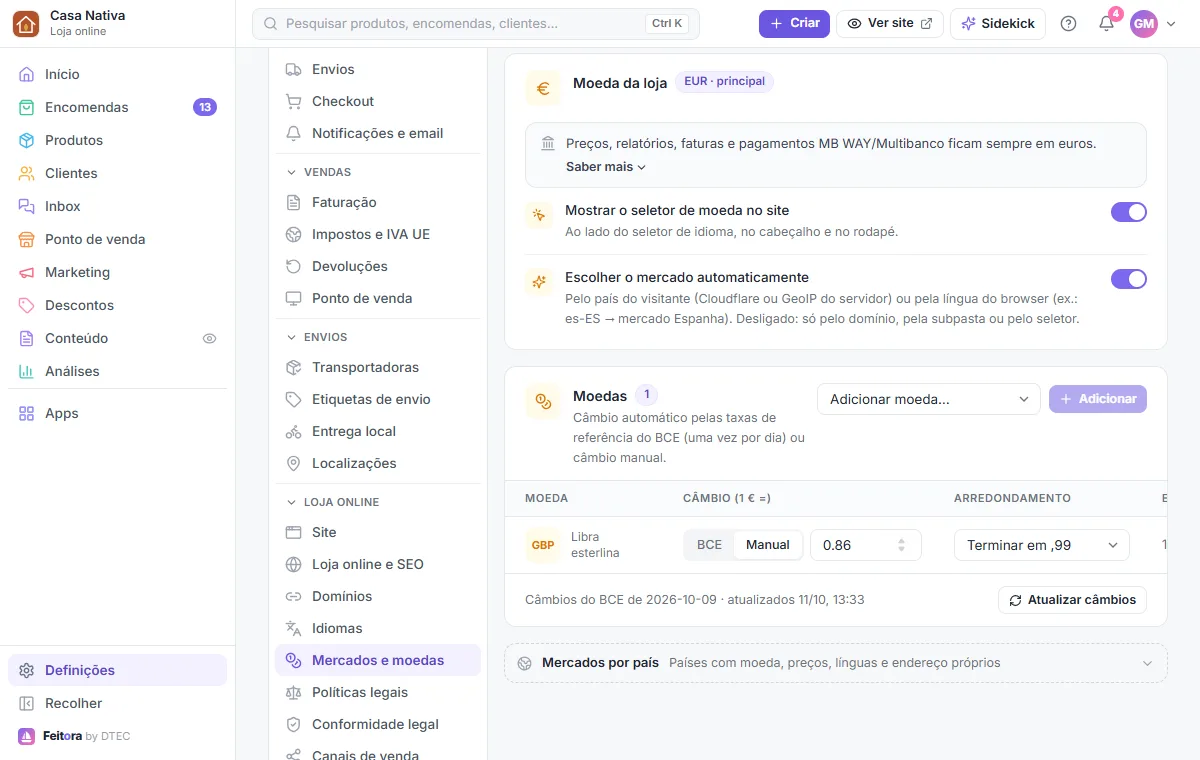Click the search products field
The width and height of the screenshot is (1200, 760).
[x=476, y=23]
